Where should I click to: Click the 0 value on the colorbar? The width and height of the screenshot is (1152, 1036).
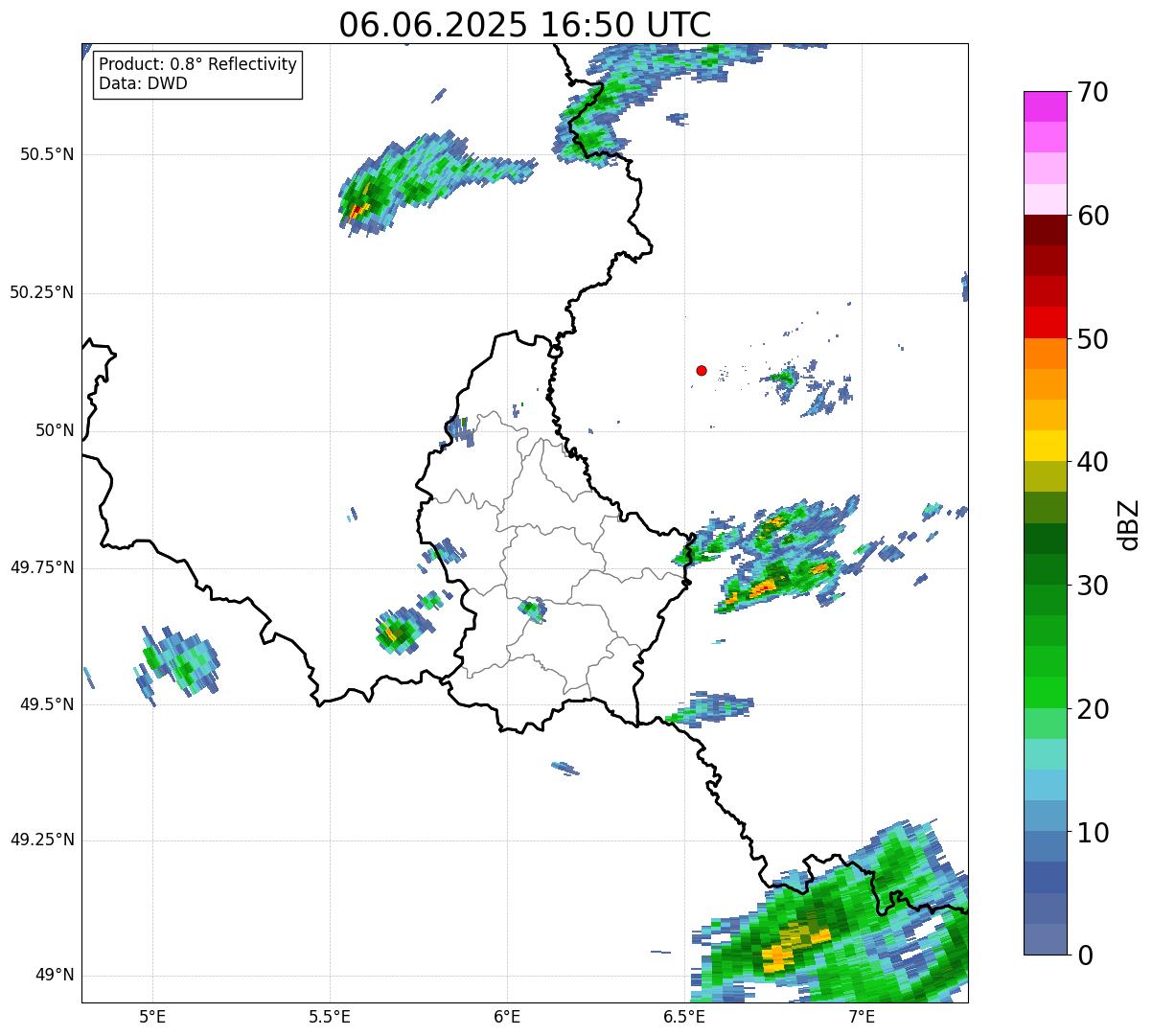[1084, 955]
